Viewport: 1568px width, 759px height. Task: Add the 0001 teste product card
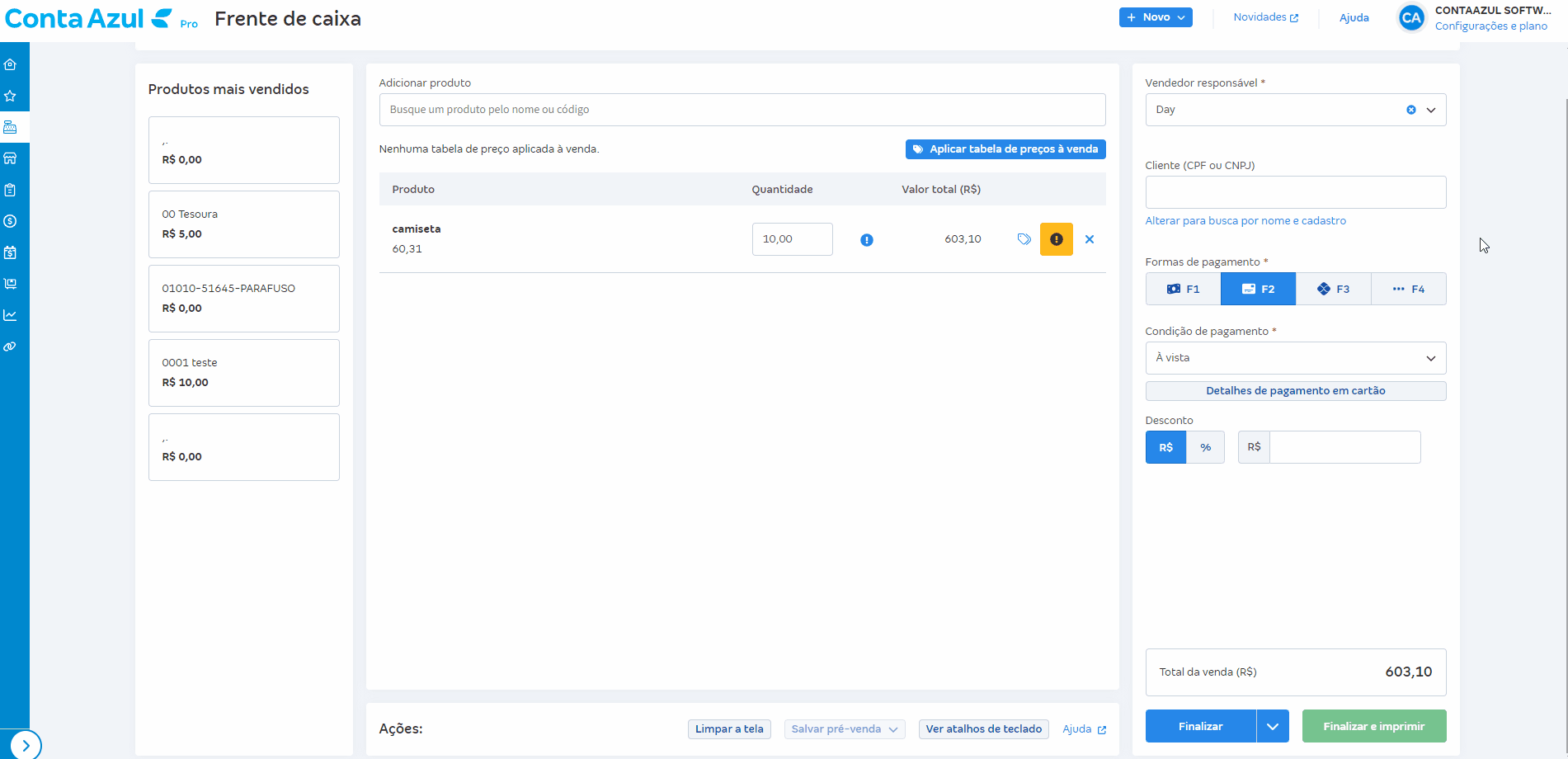[244, 373]
